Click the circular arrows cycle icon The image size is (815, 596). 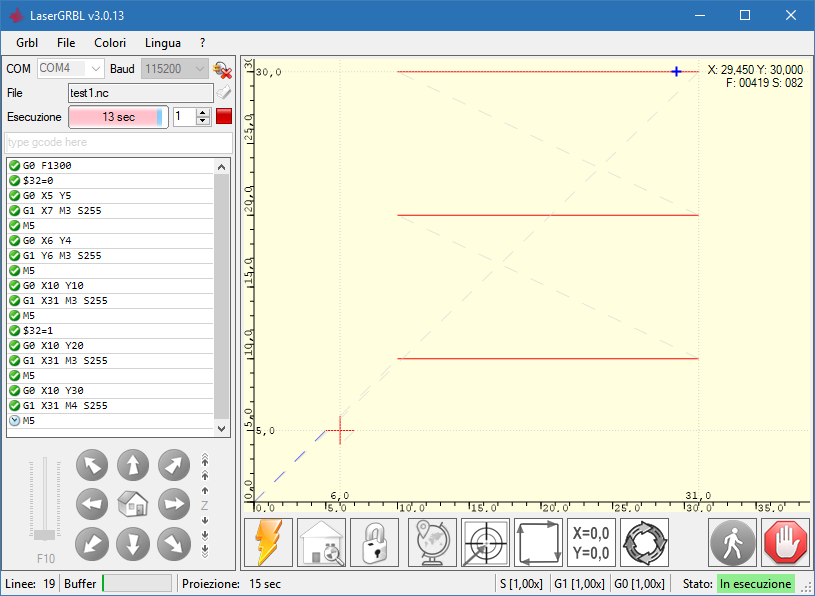644,542
